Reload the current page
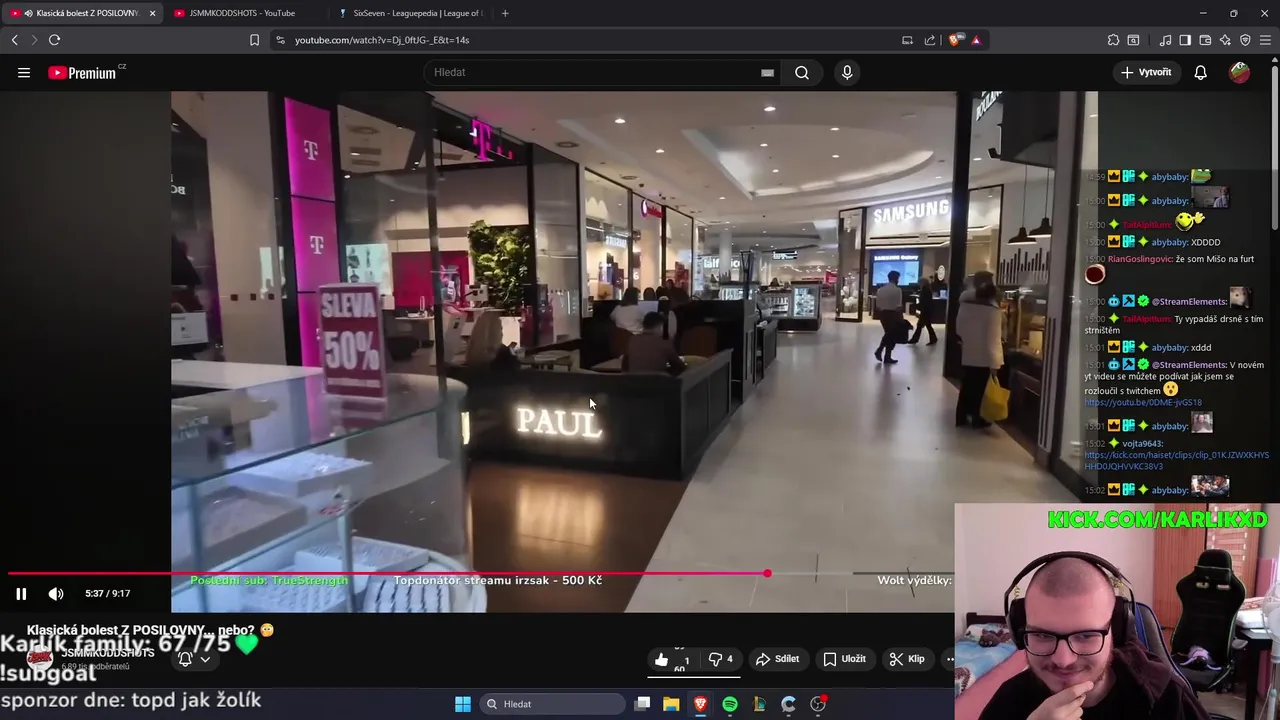Image resolution: width=1280 pixels, height=720 pixels. [55, 40]
